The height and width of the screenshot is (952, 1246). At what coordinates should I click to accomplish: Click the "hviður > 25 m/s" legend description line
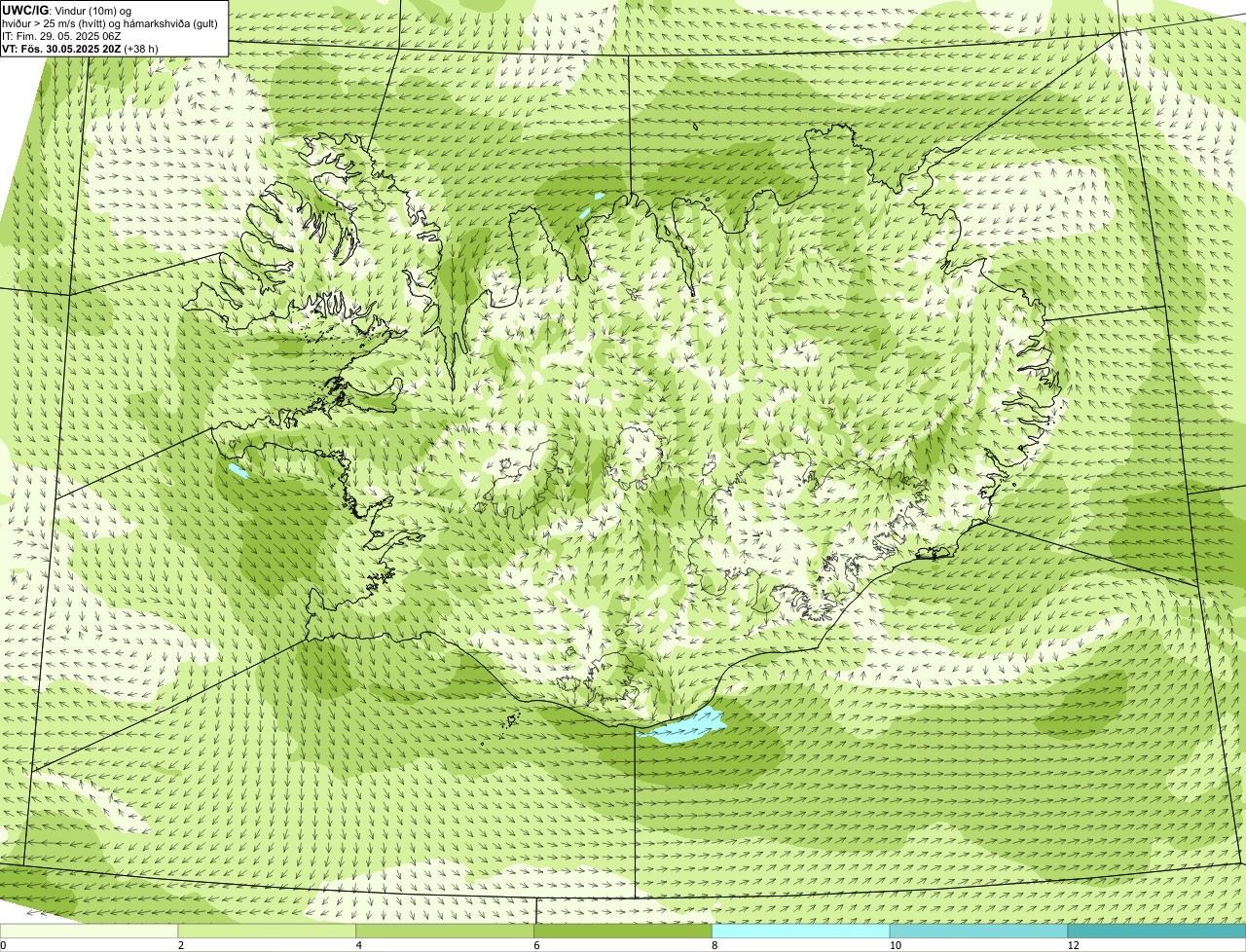[110, 23]
